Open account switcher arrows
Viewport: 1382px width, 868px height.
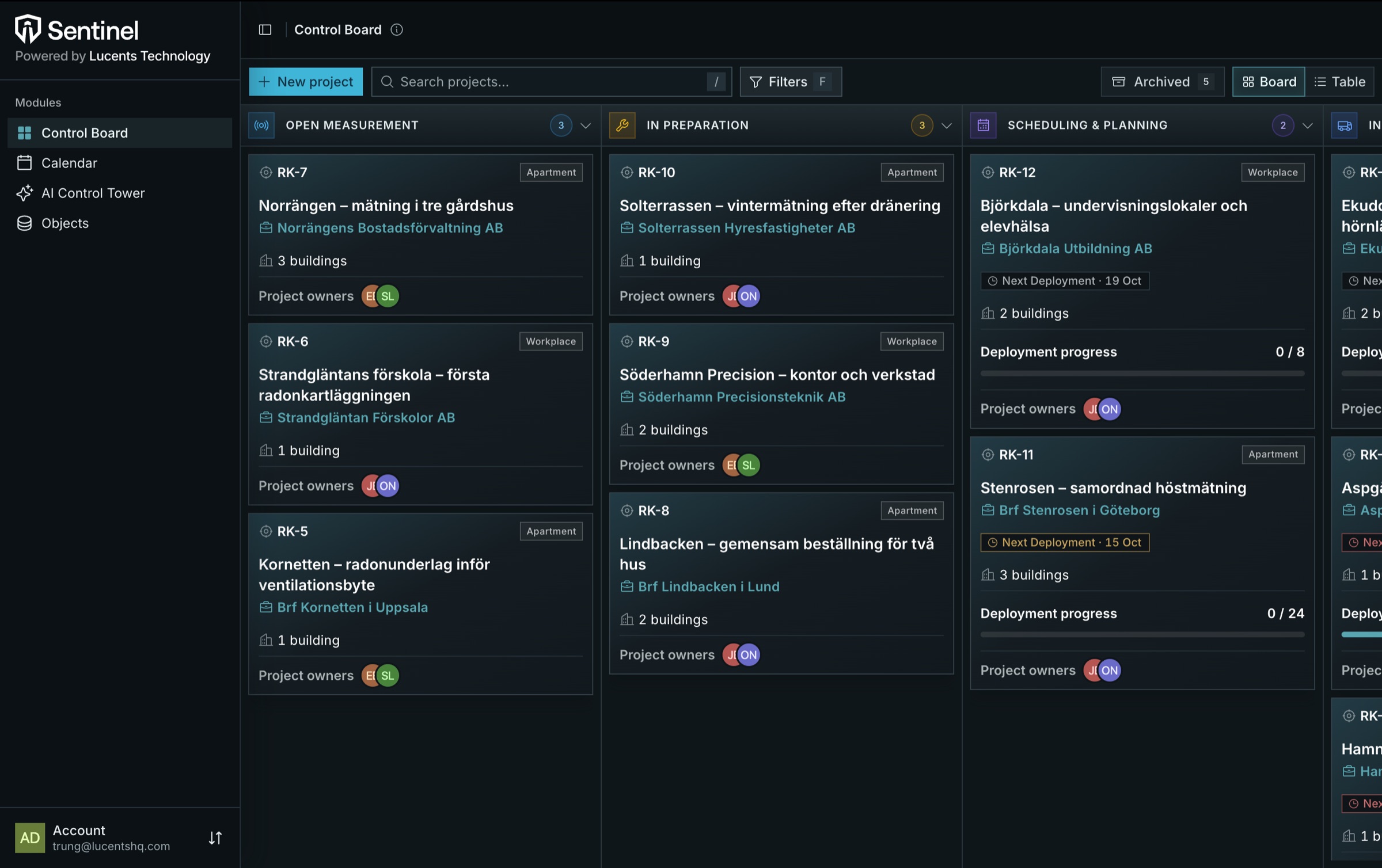215,837
